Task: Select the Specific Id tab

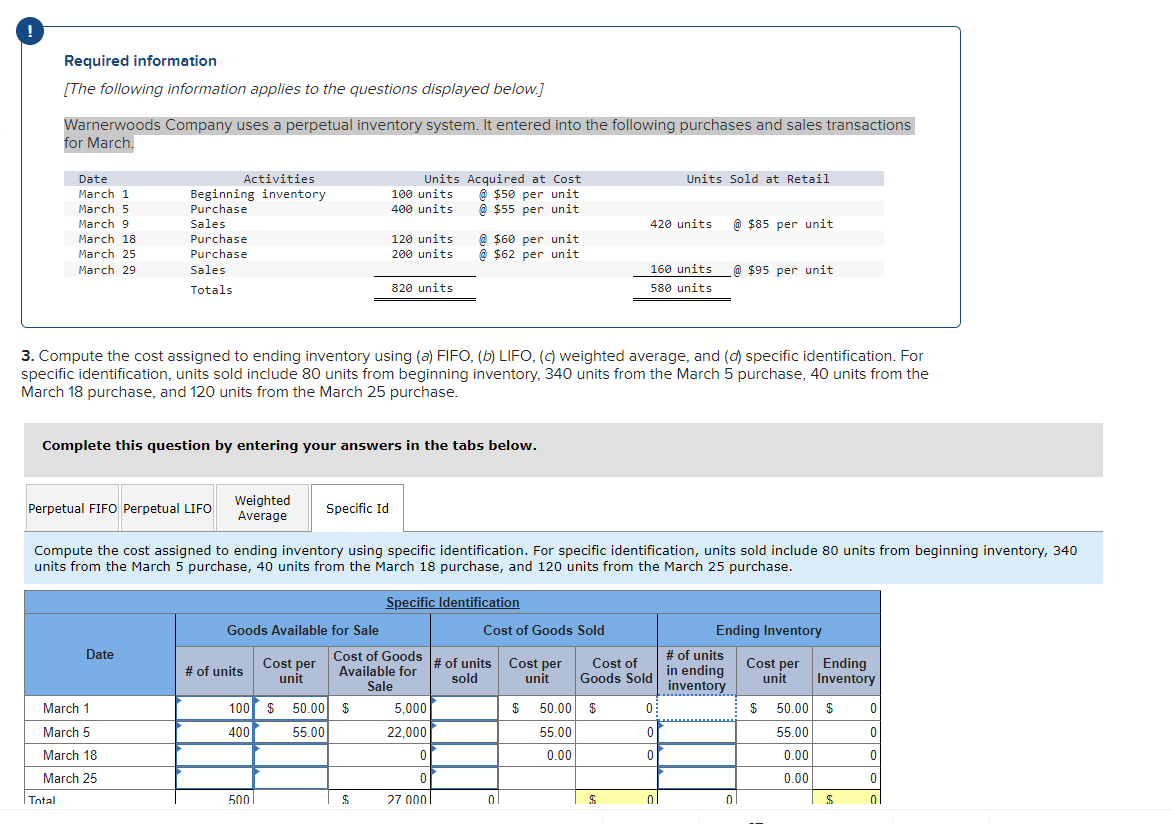Action: click(x=357, y=508)
